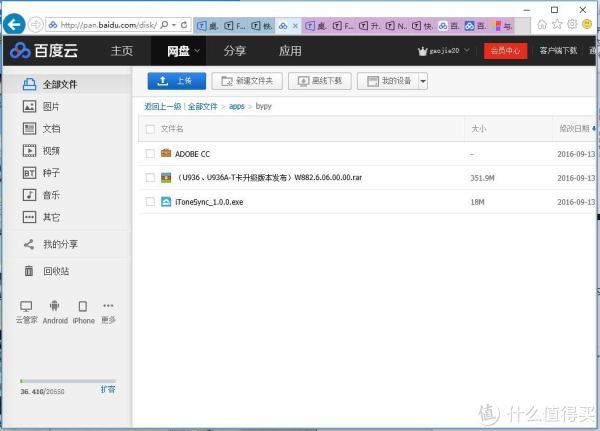Click the 全部文件 breadcrumb link
Image resolution: width=600 pixels, height=431 pixels.
pyautogui.click(x=202, y=106)
